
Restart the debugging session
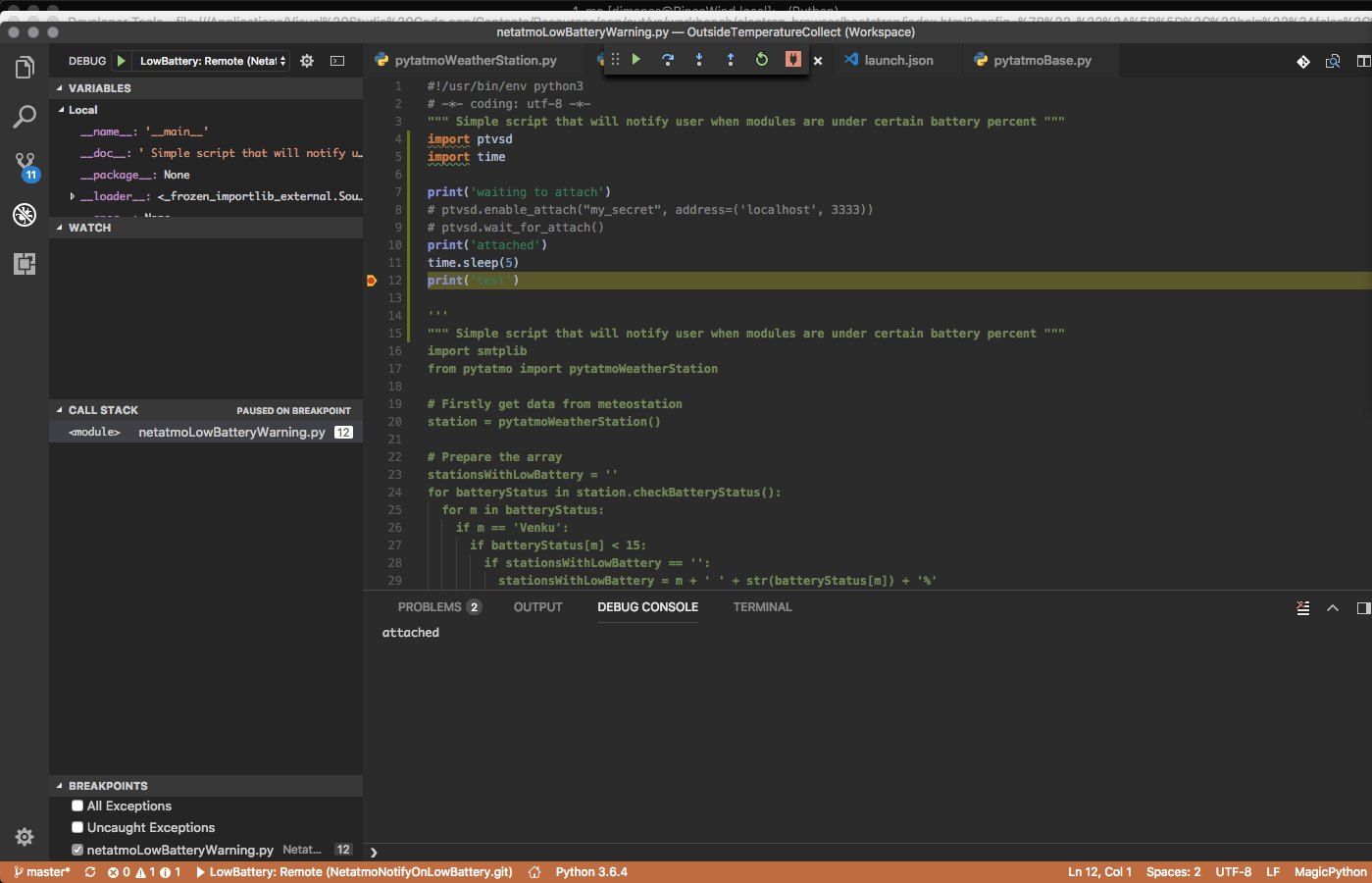pyautogui.click(x=761, y=59)
